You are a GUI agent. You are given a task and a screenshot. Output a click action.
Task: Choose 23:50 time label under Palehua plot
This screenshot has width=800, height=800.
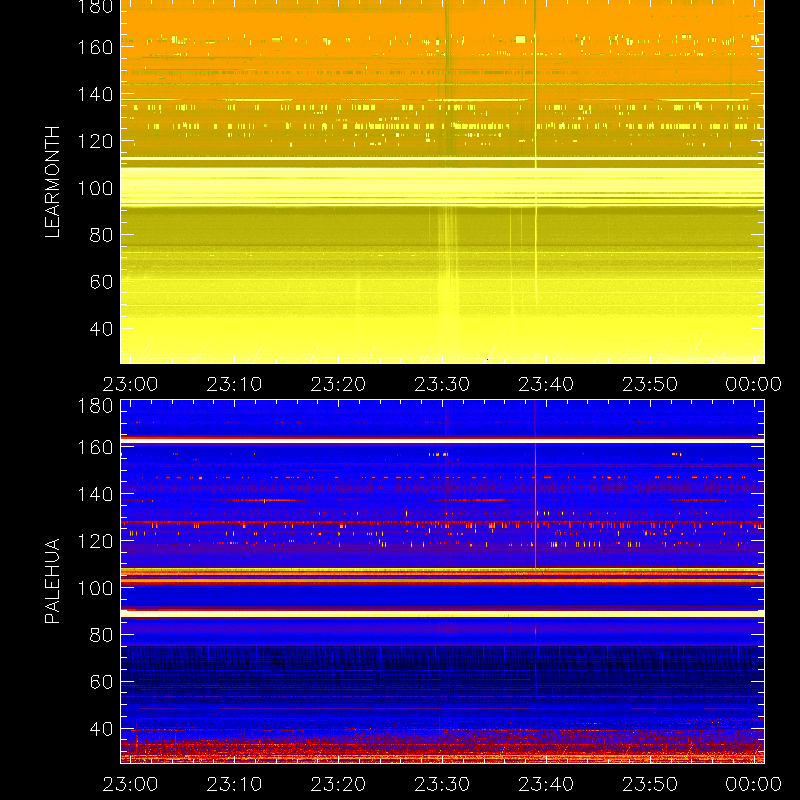(650, 784)
